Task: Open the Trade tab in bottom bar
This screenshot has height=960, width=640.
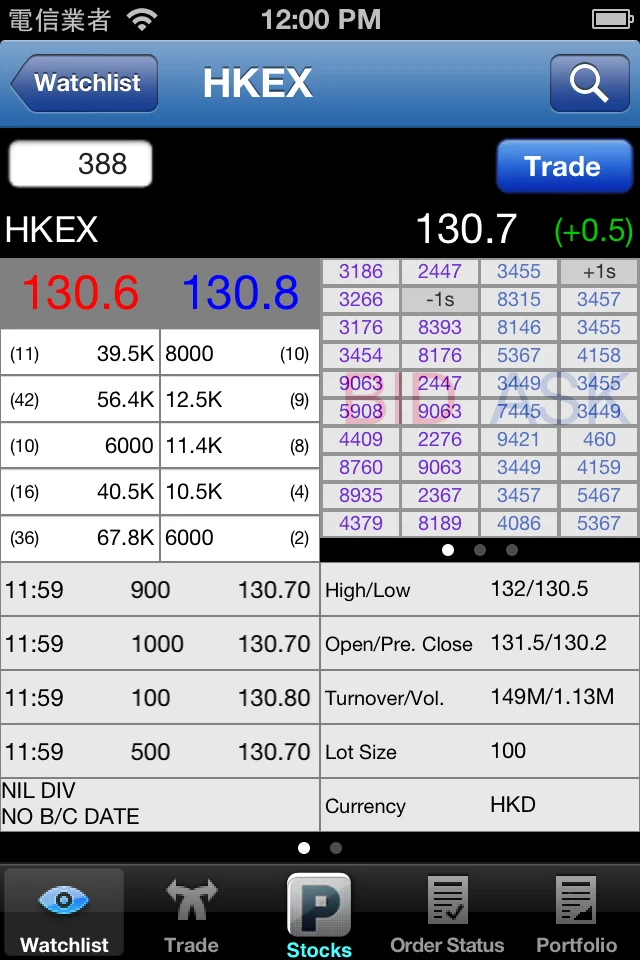Action: point(191,915)
